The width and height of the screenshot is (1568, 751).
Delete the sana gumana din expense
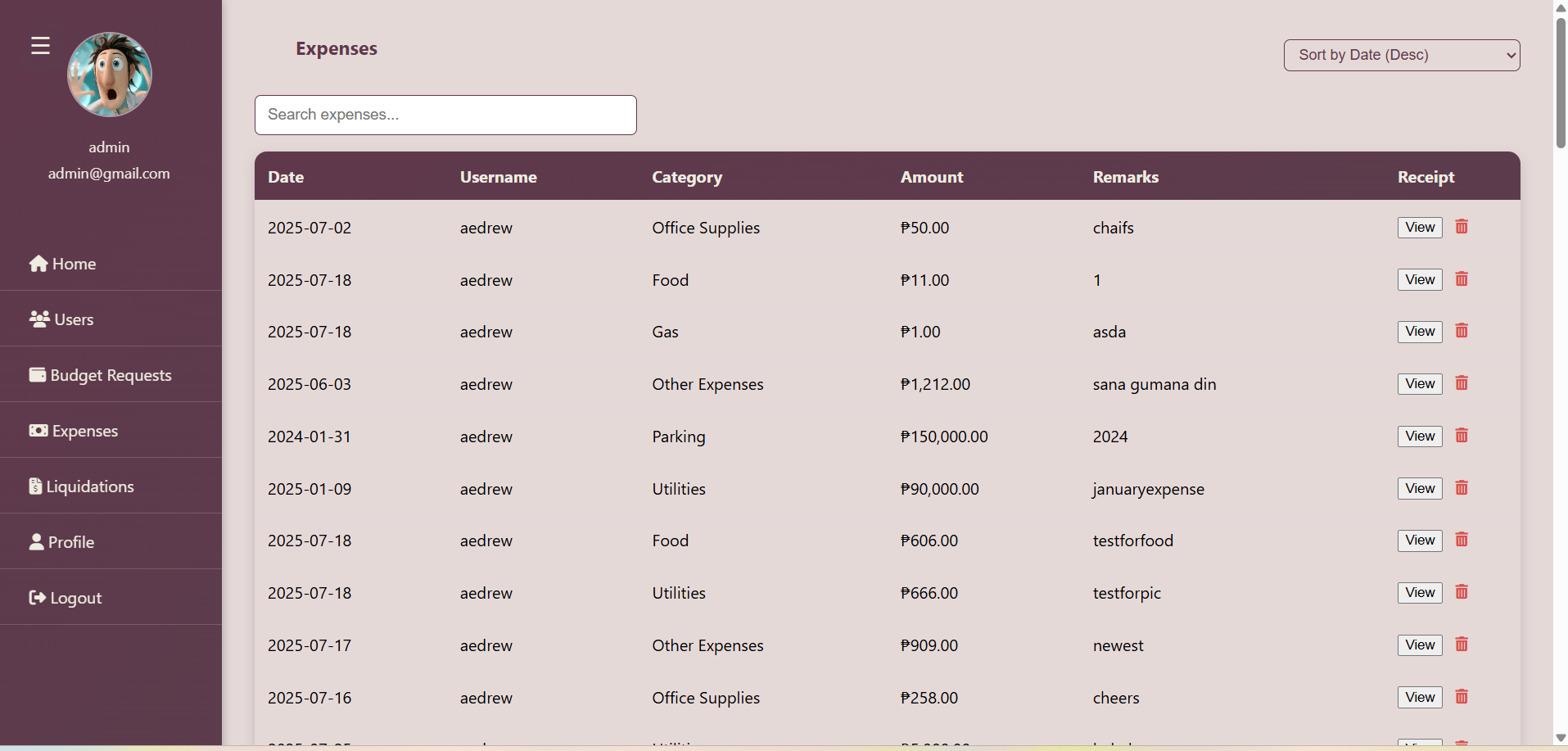click(1462, 383)
